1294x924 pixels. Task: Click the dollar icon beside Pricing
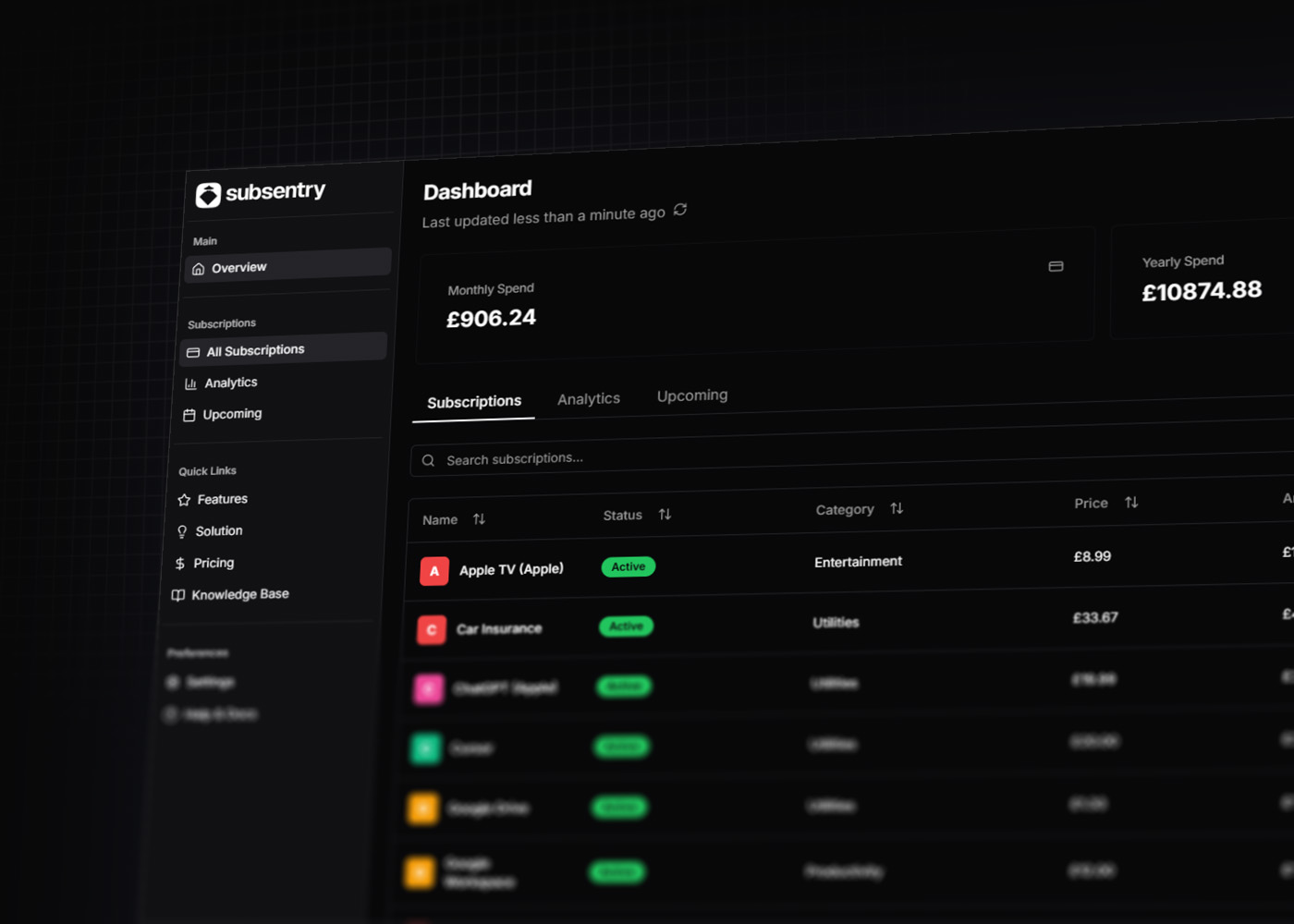[179, 562]
